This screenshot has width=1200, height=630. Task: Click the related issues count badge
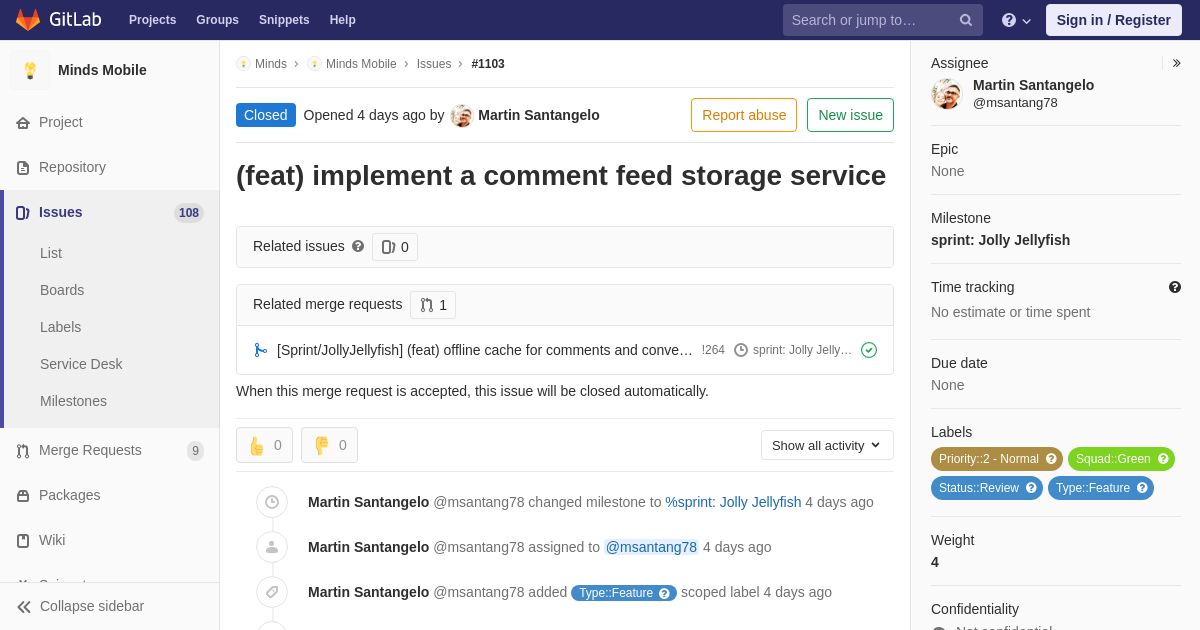click(x=395, y=247)
